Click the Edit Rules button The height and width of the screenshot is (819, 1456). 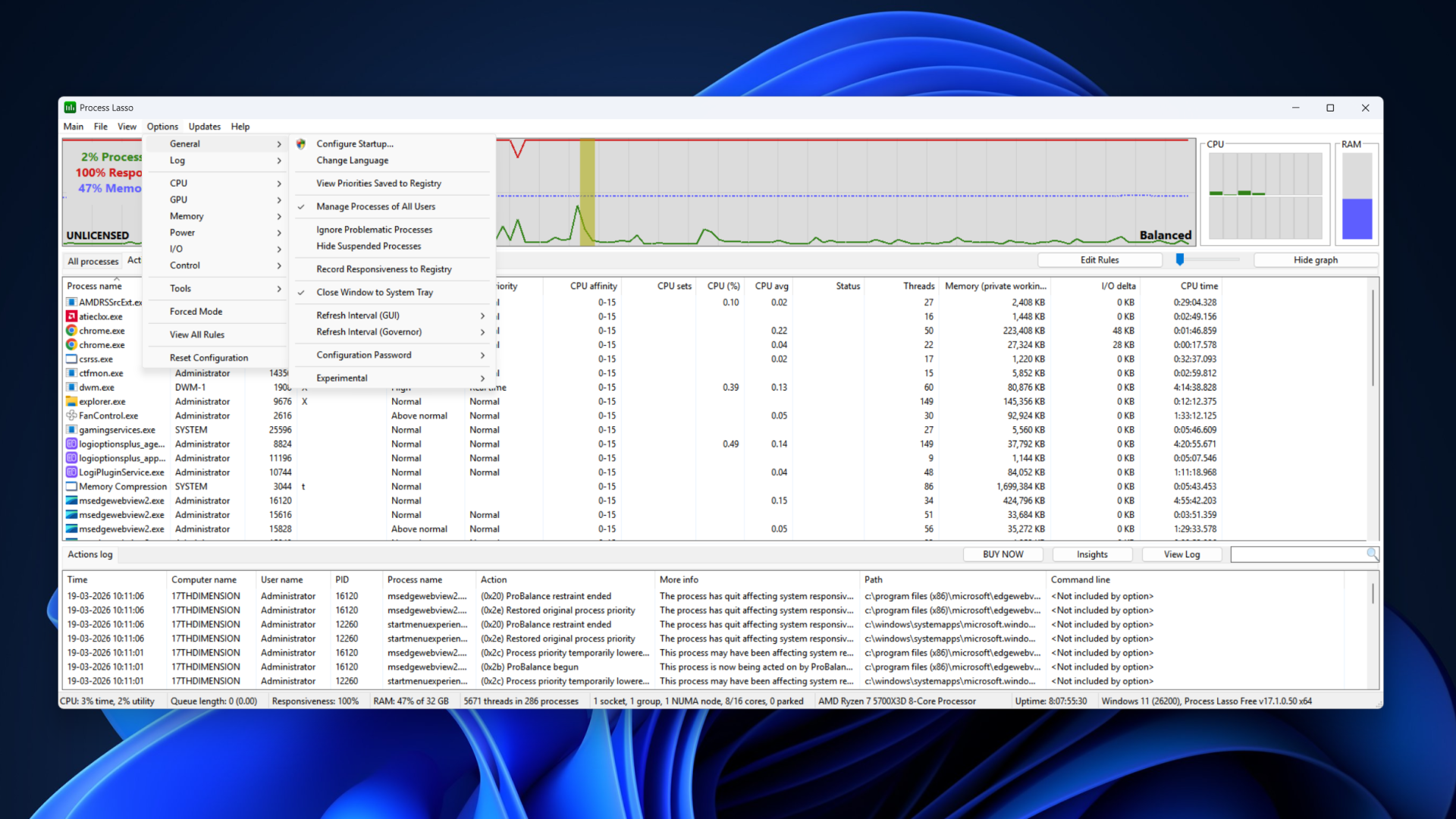click(1100, 260)
